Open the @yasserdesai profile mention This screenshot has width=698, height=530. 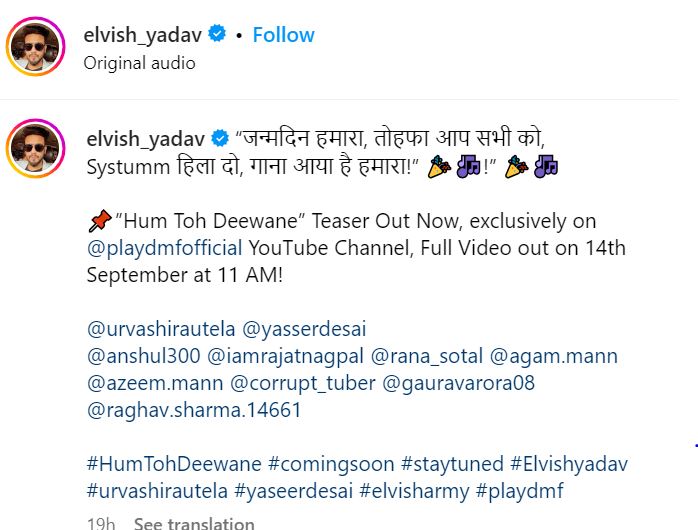click(x=304, y=329)
